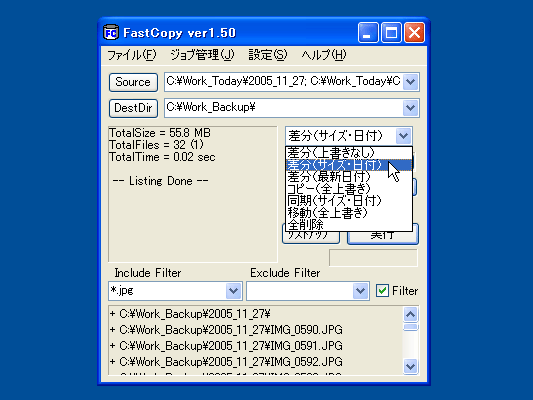Open the ヘルプ(H) menu
The width and height of the screenshot is (533, 400).
[324, 55]
